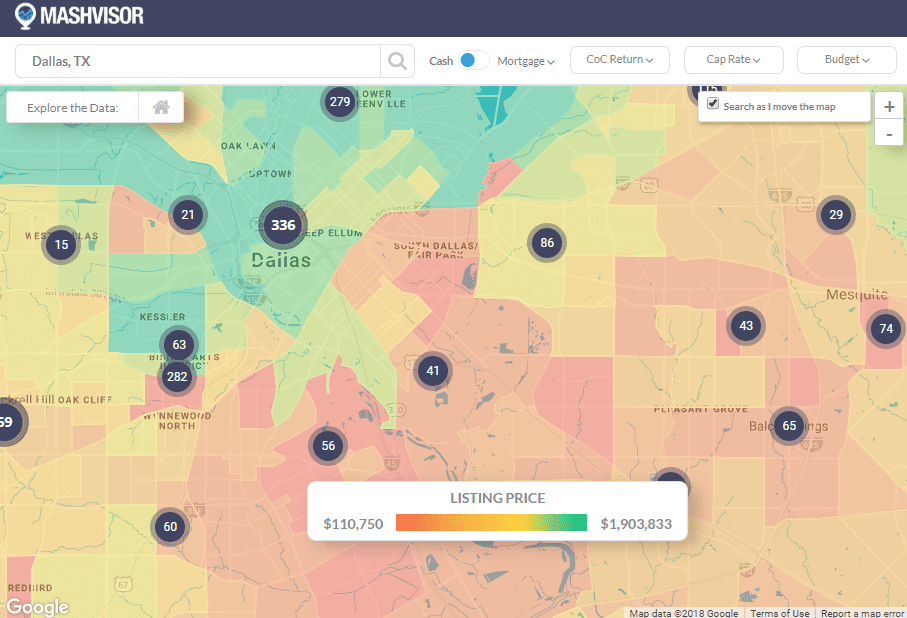Open the Terms of Use link
This screenshot has width=907, height=618.
coord(780,613)
